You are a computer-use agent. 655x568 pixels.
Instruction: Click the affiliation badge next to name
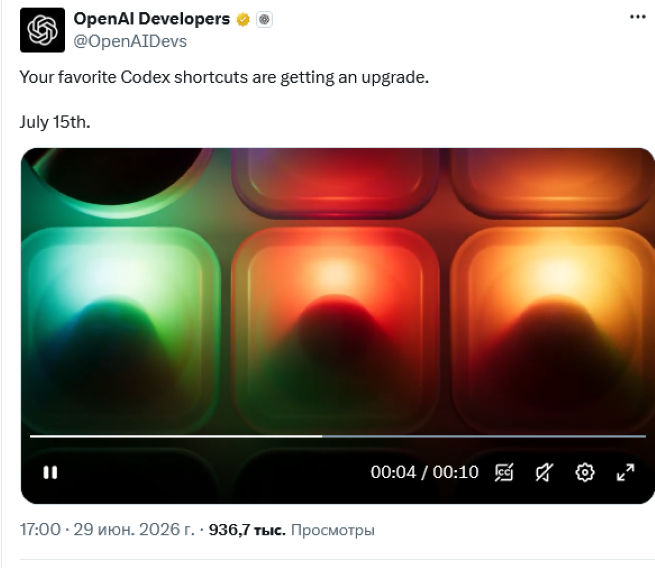(264, 19)
